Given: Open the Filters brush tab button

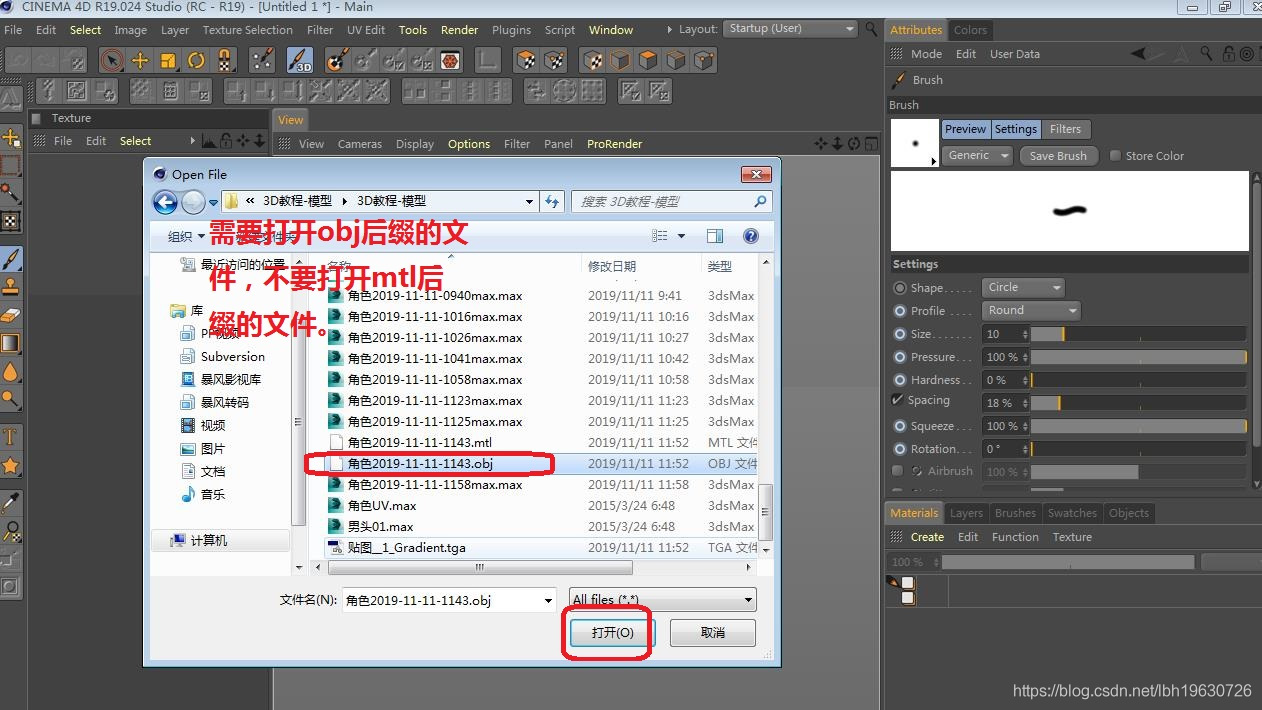Looking at the screenshot, I should click(1065, 129).
